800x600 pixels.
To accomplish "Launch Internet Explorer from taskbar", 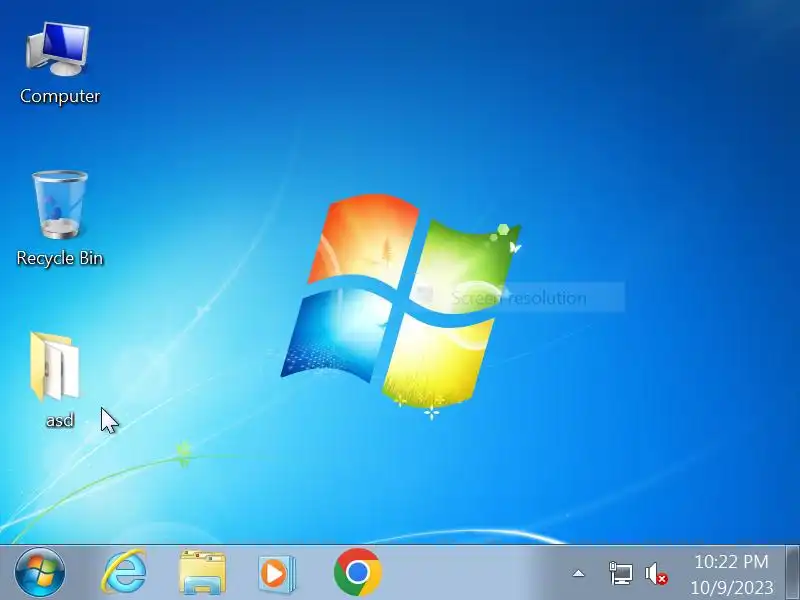I will [124, 572].
